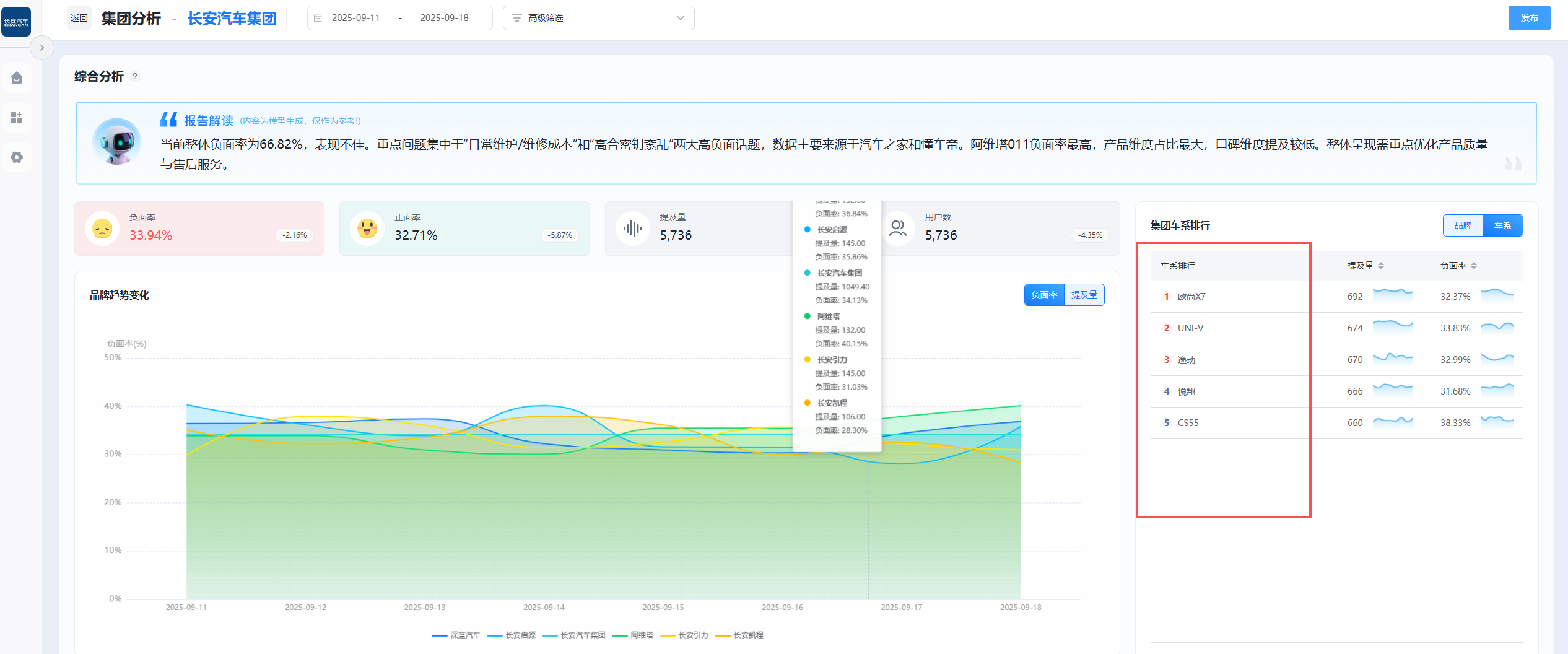Click the 返回 back button
1568x654 pixels.
[79, 18]
